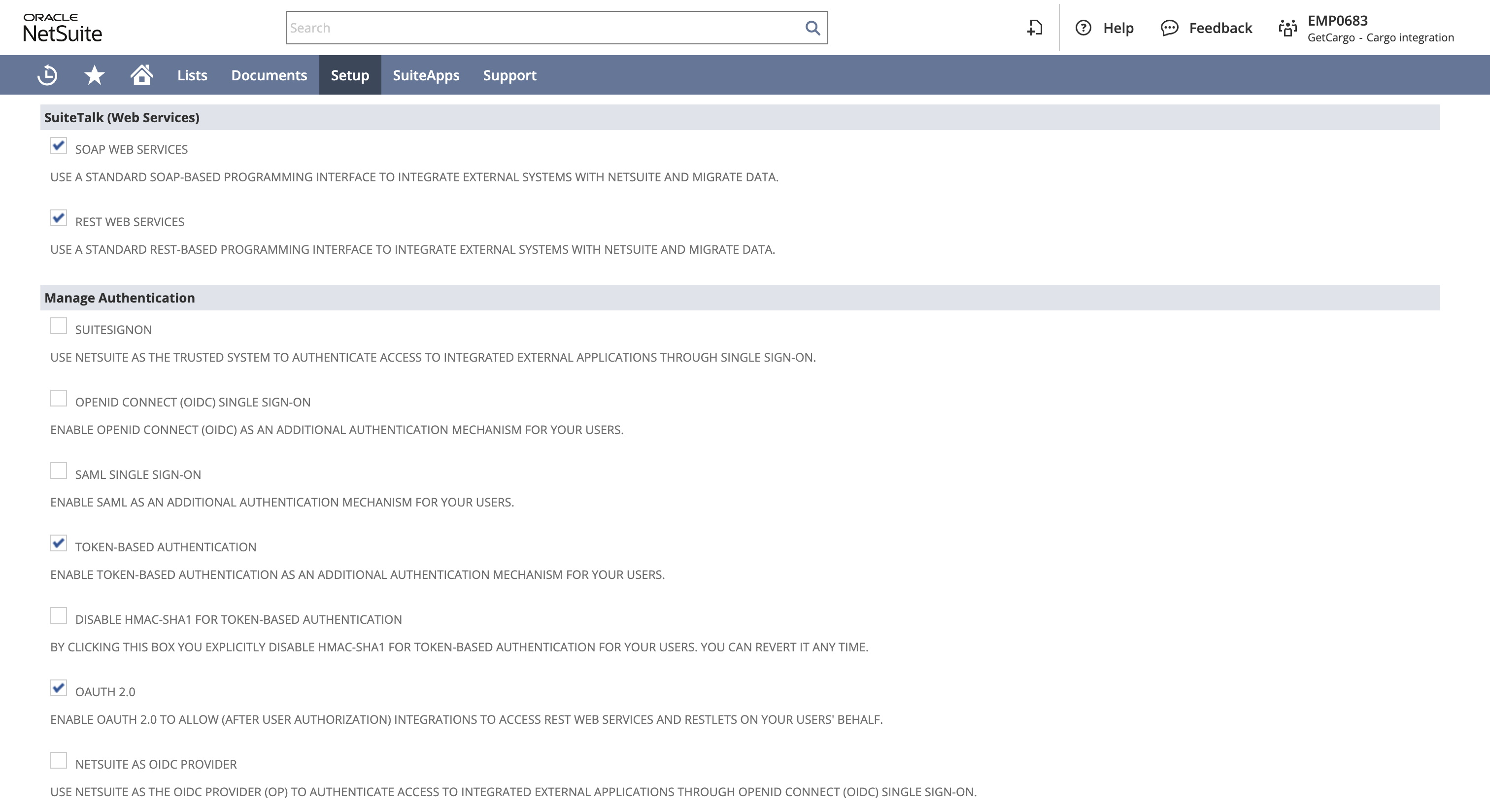Open the Setup menu
The height and width of the screenshot is (812, 1490).
click(350, 75)
